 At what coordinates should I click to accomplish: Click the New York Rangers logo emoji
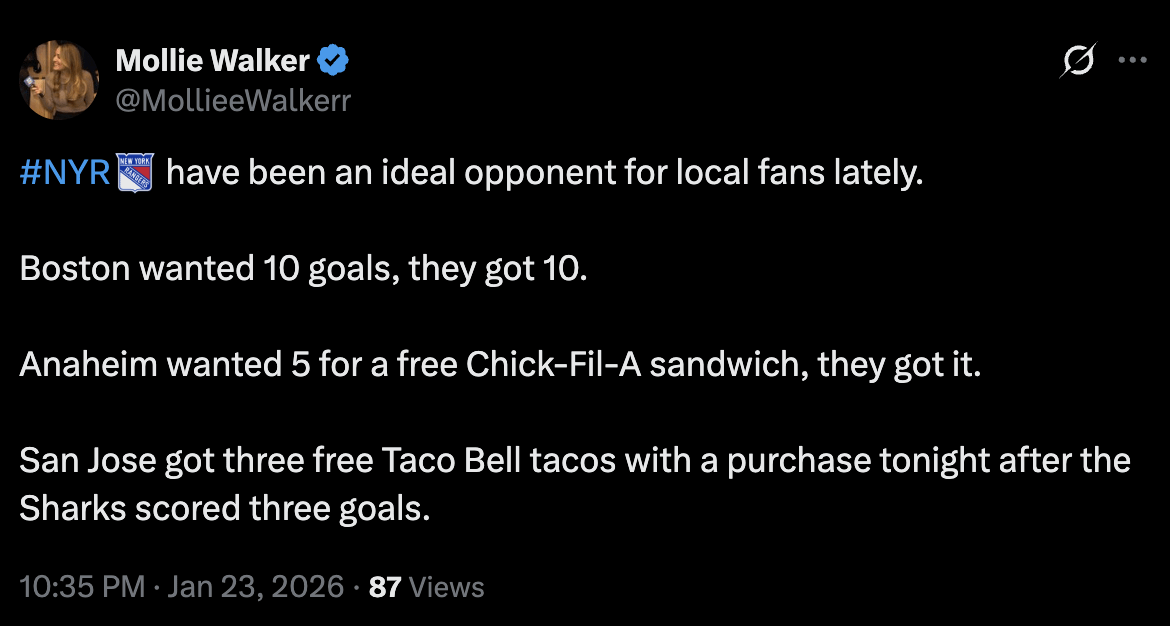pyautogui.click(x=131, y=171)
